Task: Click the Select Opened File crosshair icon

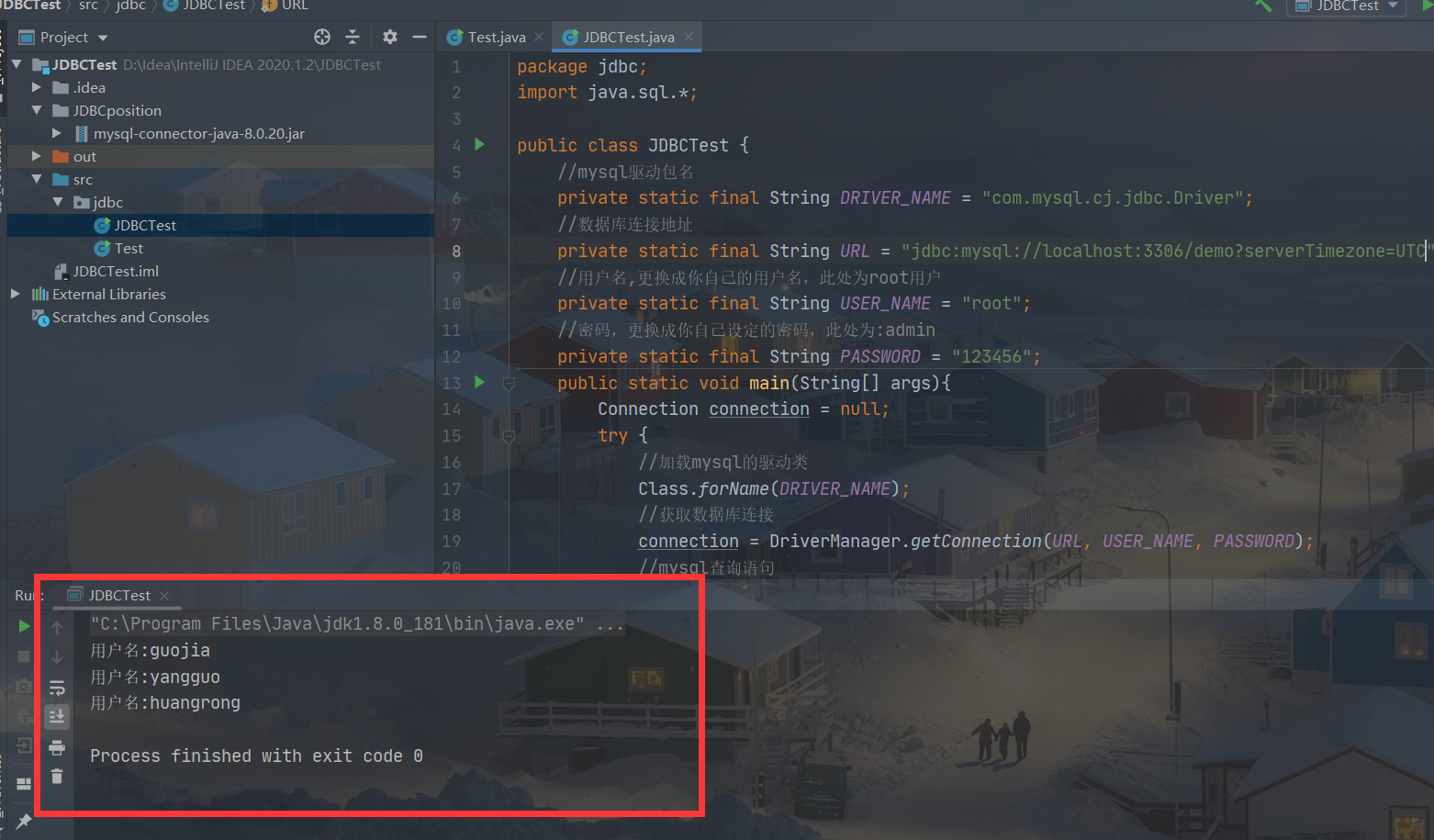Action: pyautogui.click(x=321, y=37)
